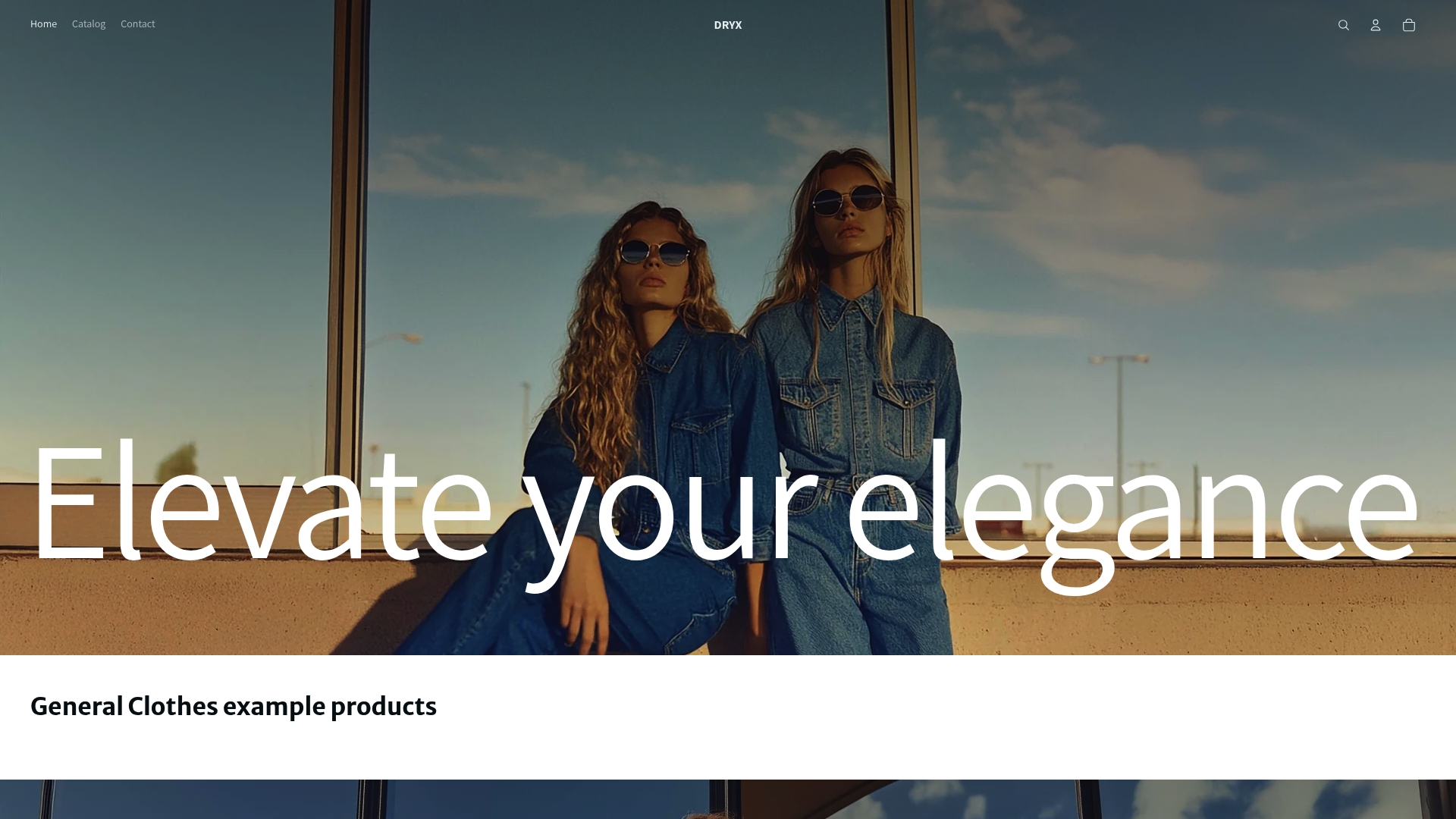Click the second banner image at page bottom
This screenshot has height=819, width=1456.
[728, 799]
